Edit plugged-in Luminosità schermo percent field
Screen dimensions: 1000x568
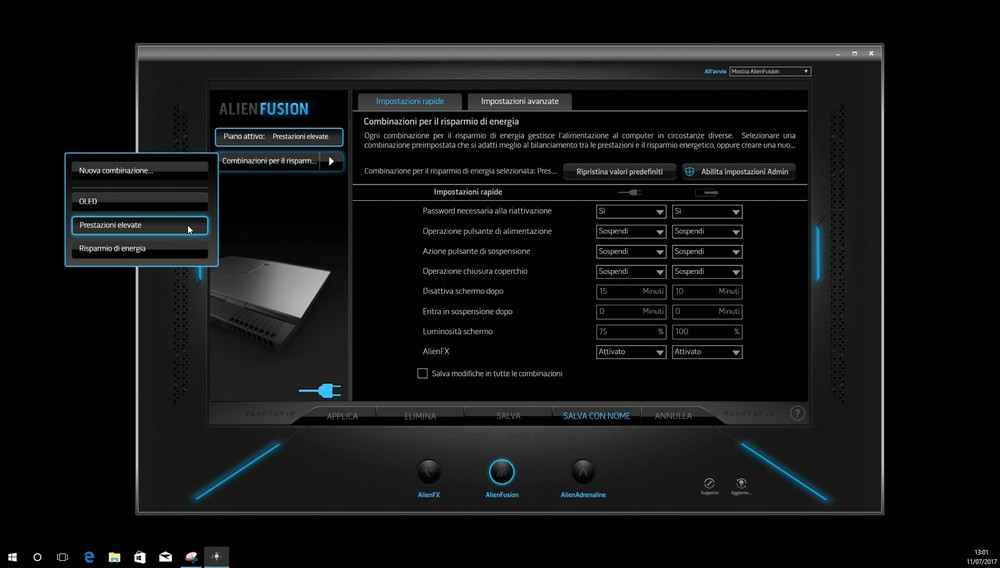[x=631, y=331]
